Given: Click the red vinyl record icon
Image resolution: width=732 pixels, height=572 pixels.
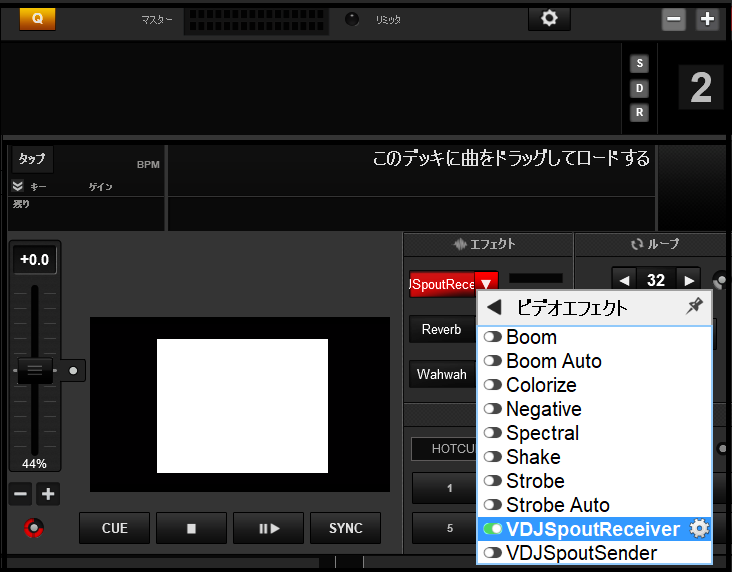Looking at the screenshot, I should click(34, 528).
